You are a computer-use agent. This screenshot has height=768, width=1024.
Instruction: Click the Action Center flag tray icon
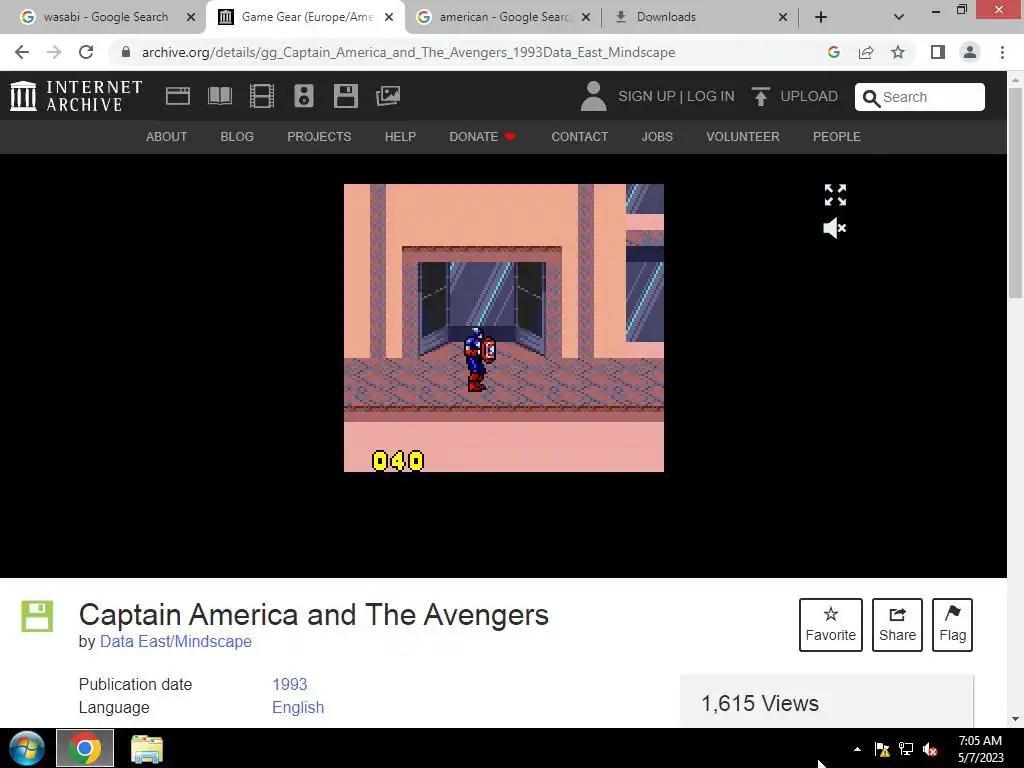coord(882,749)
